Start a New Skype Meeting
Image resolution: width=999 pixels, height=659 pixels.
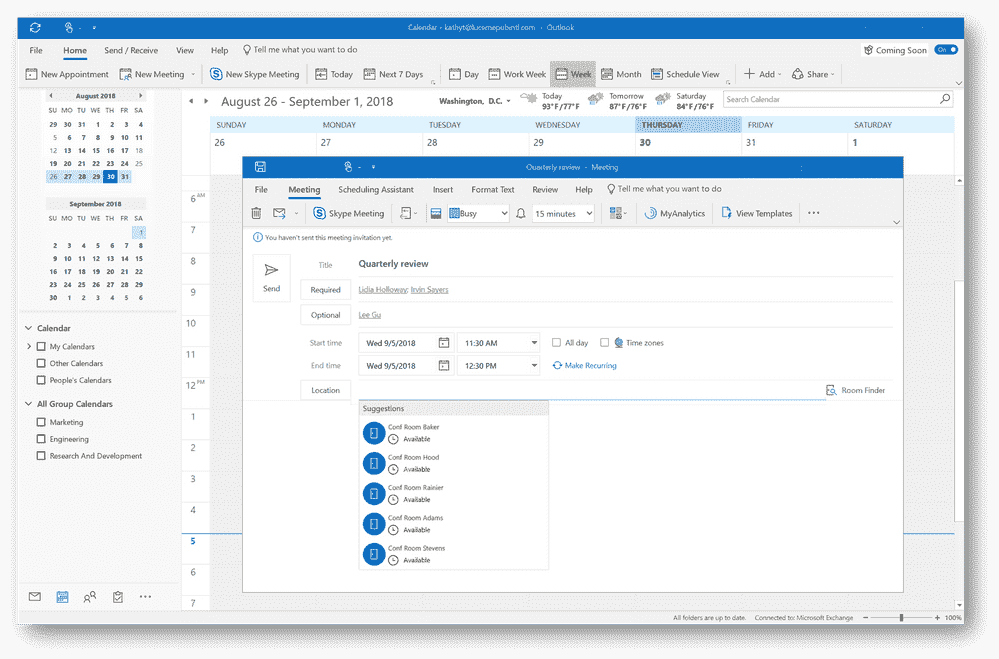[255, 75]
